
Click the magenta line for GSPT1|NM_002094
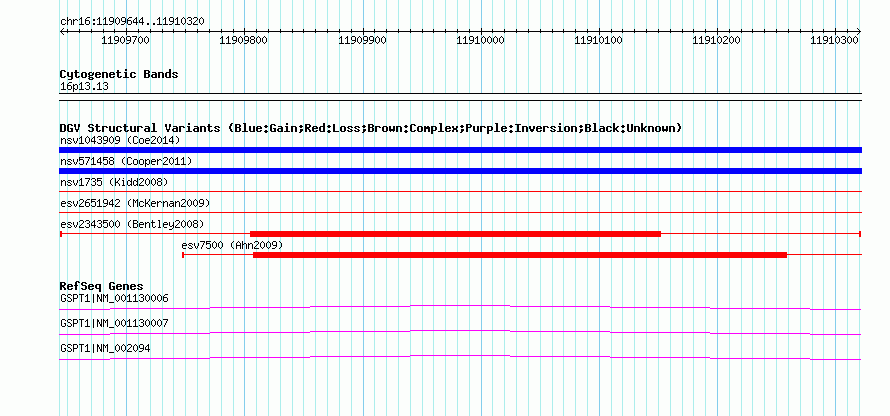click(460, 358)
